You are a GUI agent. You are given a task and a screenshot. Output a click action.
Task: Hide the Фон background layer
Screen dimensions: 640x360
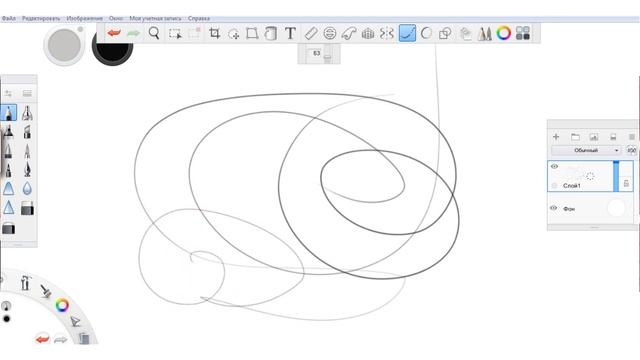coord(554,208)
